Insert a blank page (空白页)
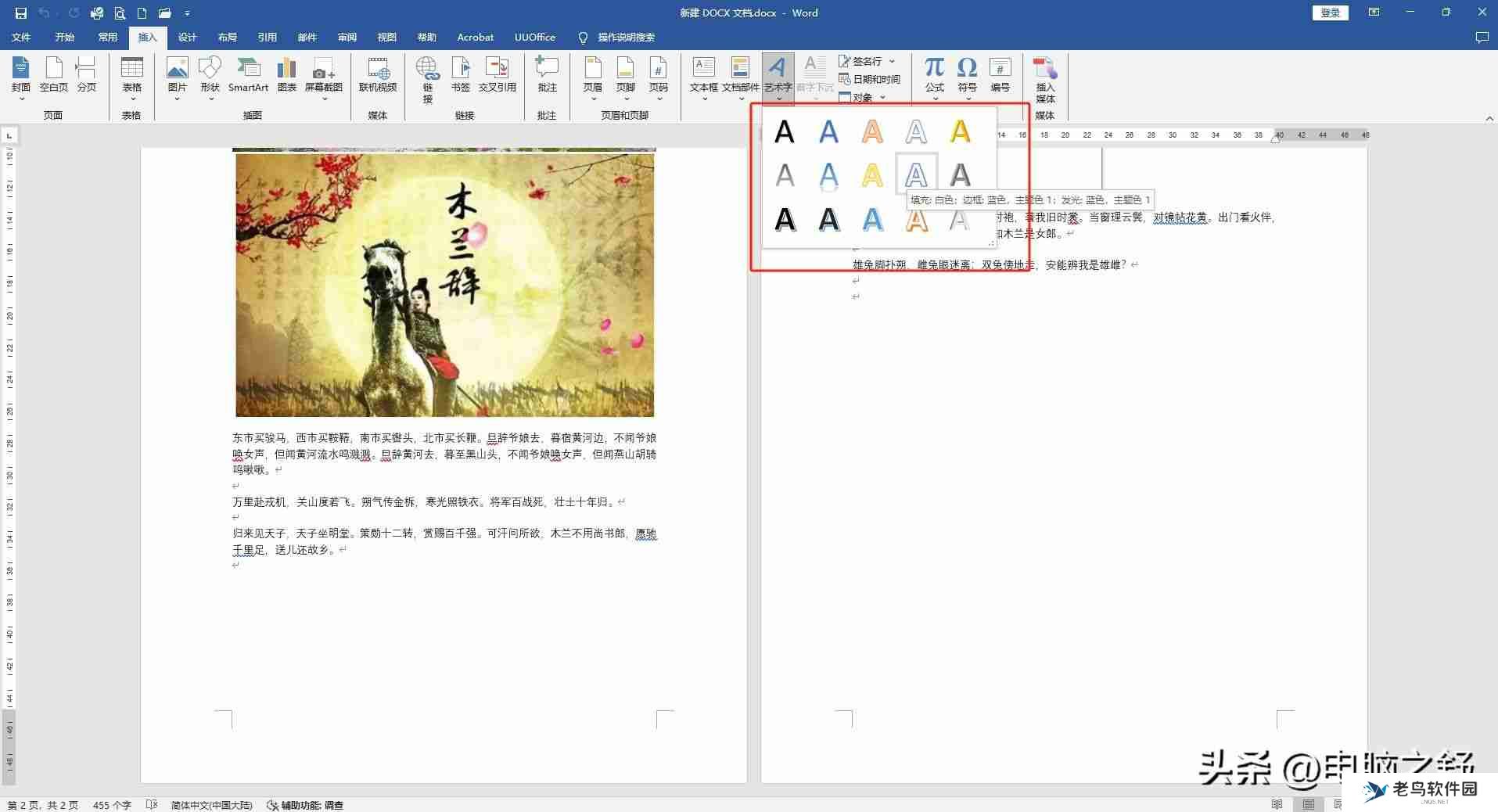 point(54,75)
